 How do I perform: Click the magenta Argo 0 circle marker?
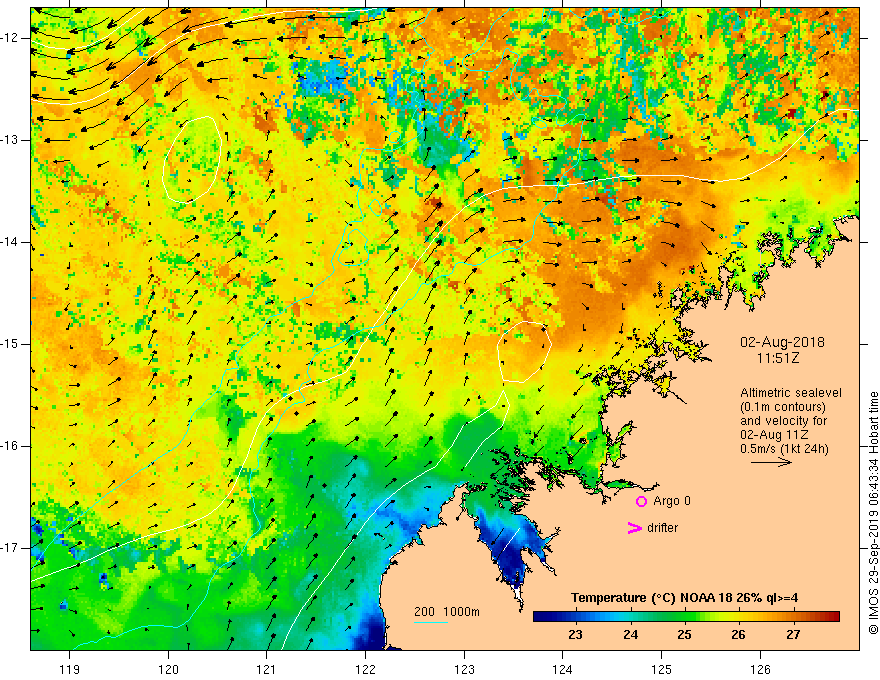pos(641,501)
